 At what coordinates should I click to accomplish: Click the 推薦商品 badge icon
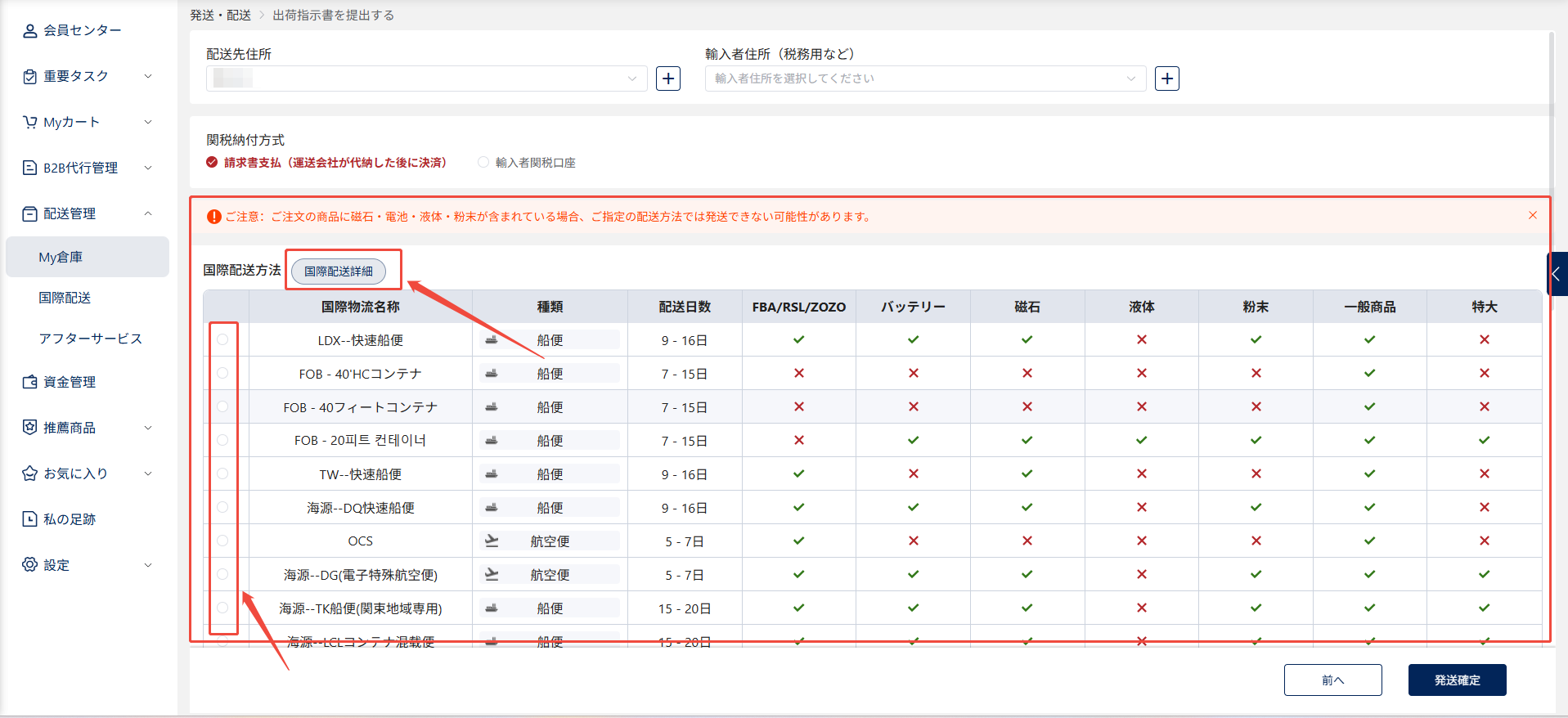[x=30, y=428]
